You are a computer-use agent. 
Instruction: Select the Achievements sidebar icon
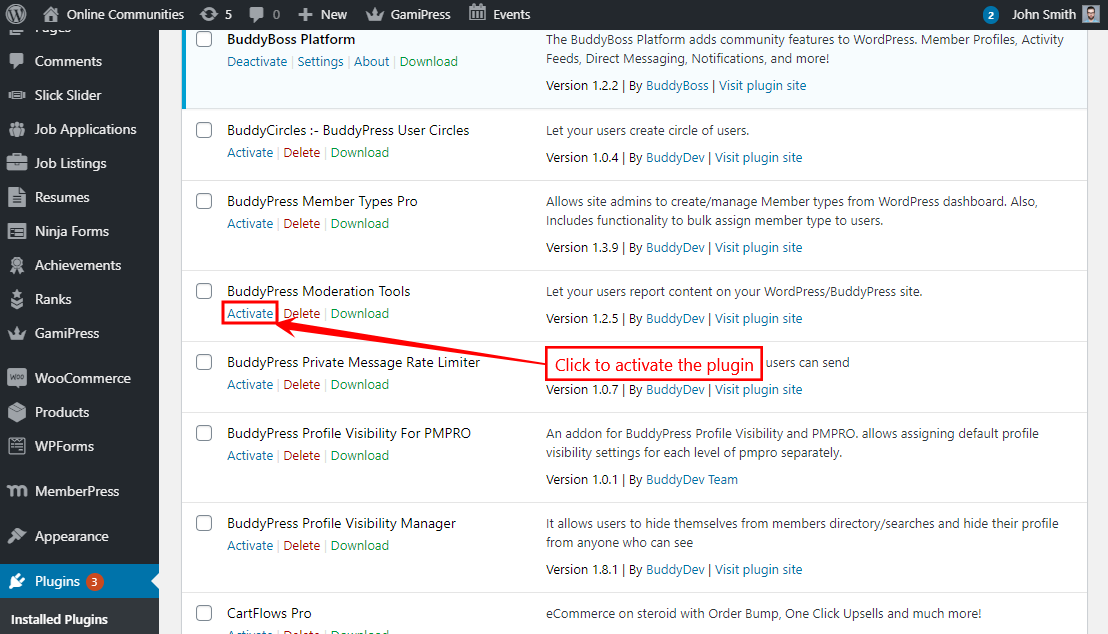point(17,265)
